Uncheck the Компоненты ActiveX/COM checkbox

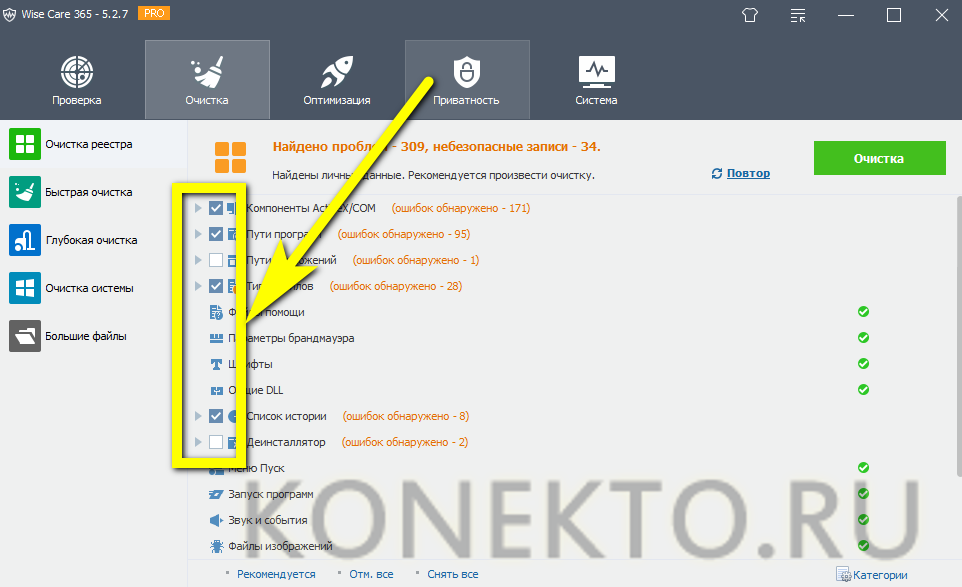tap(215, 208)
